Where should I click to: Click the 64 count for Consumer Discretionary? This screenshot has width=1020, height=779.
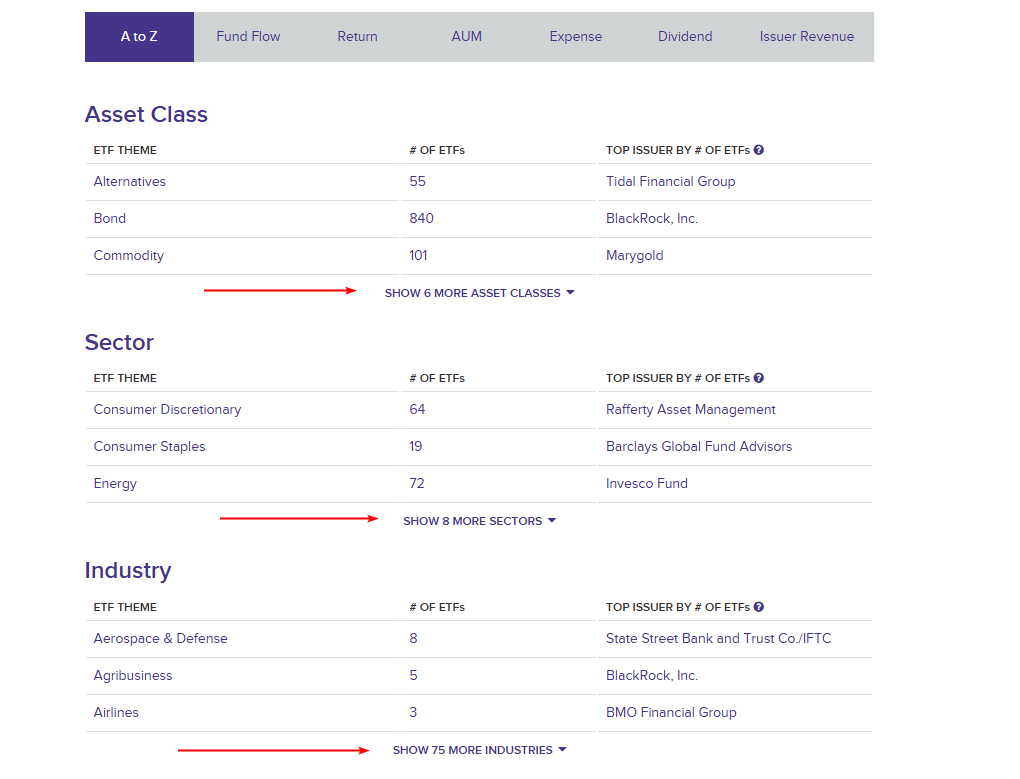[417, 410]
